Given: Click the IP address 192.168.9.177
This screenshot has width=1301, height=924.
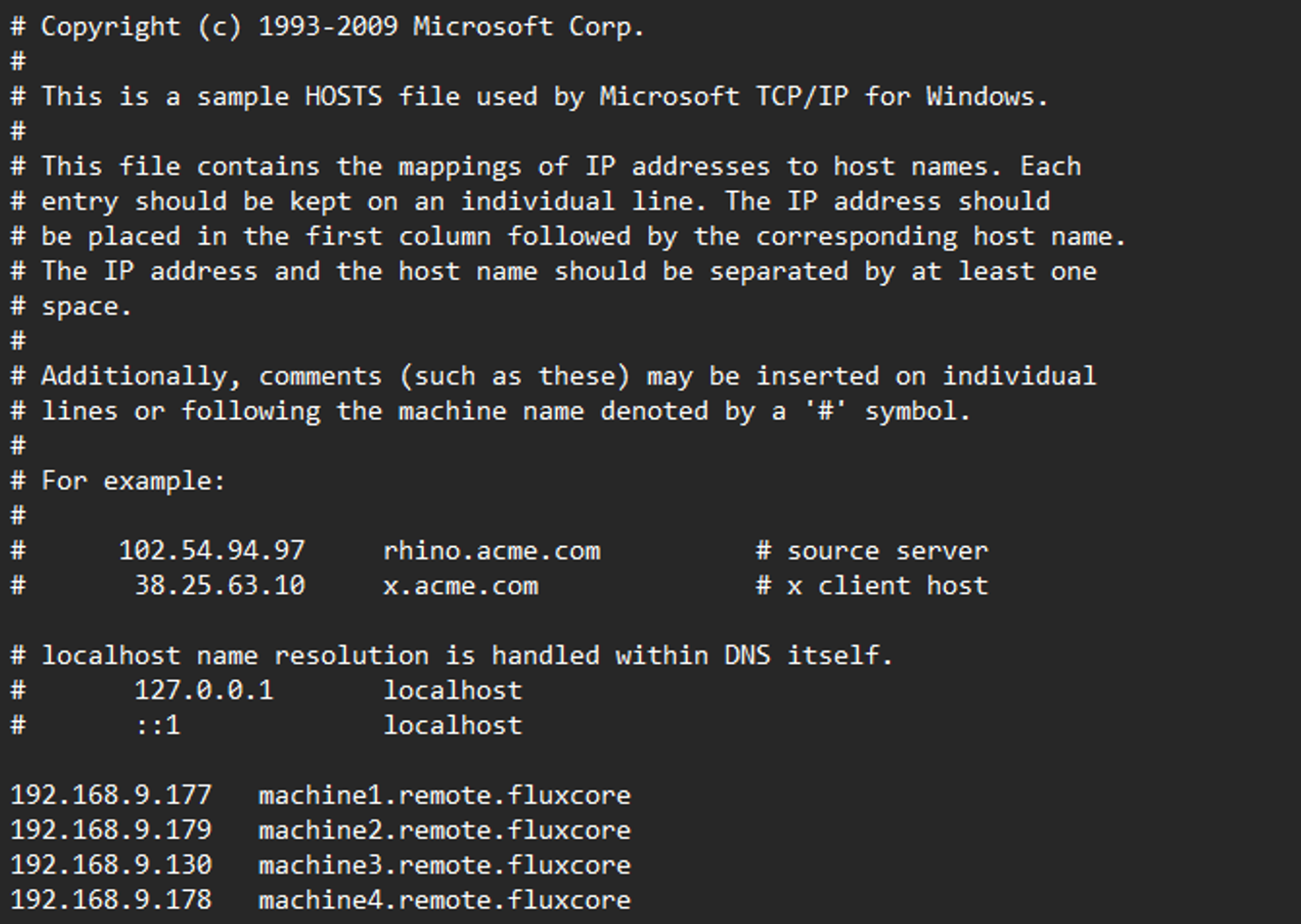Looking at the screenshot, I should tap(111, 795).
